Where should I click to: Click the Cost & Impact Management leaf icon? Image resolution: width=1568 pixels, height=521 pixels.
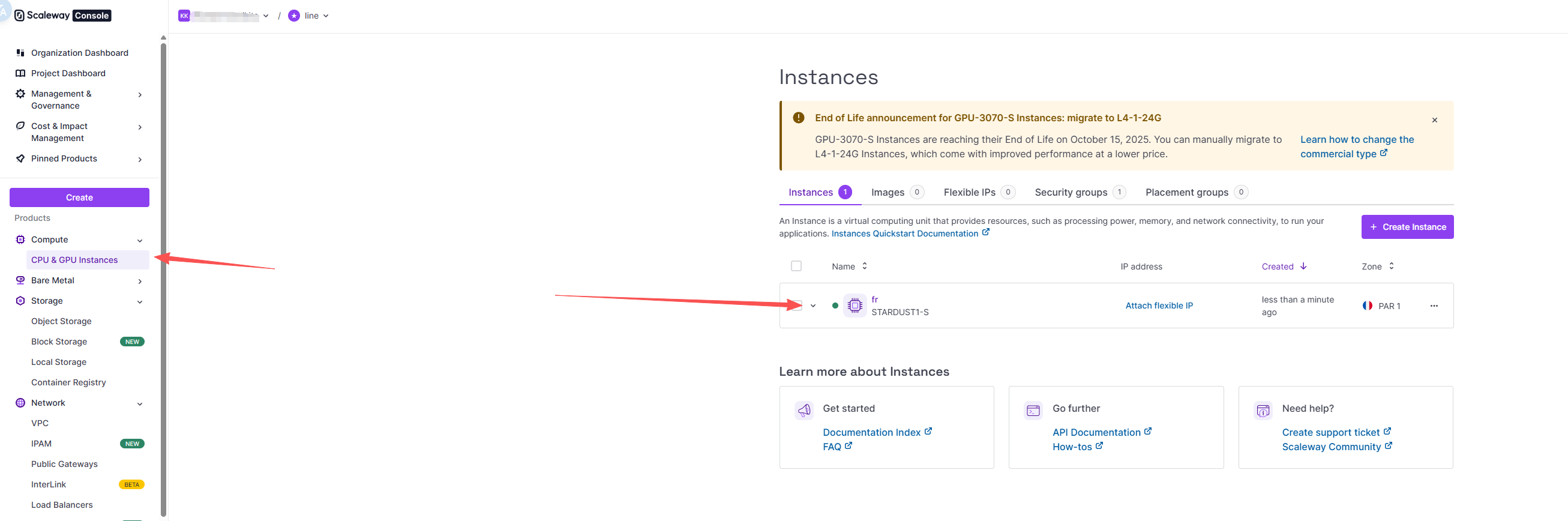click(20, 126)
